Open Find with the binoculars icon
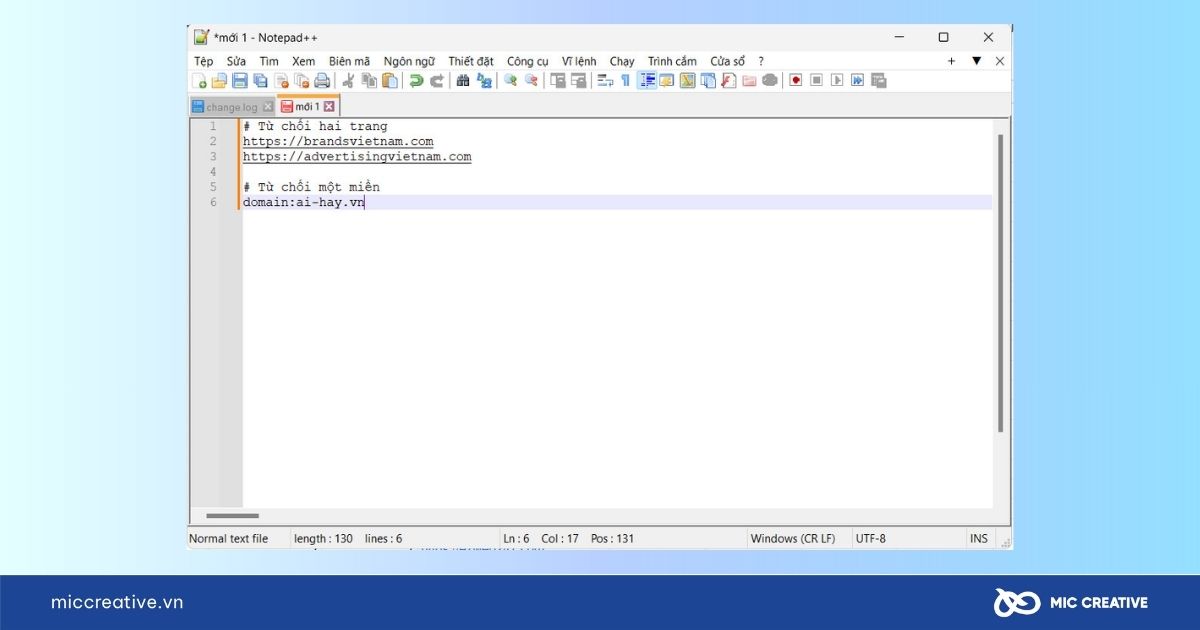Image resolution: width=1200 pixels, height=630 pixels. [x=463, y=81]
